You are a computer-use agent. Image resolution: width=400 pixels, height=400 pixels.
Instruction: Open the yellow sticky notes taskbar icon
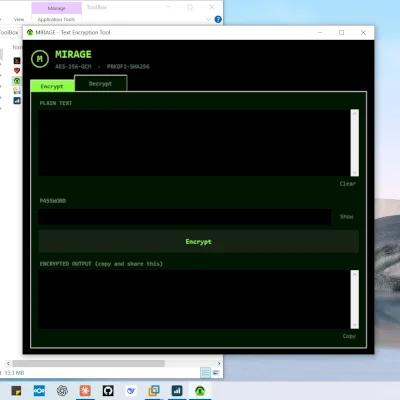16,390
